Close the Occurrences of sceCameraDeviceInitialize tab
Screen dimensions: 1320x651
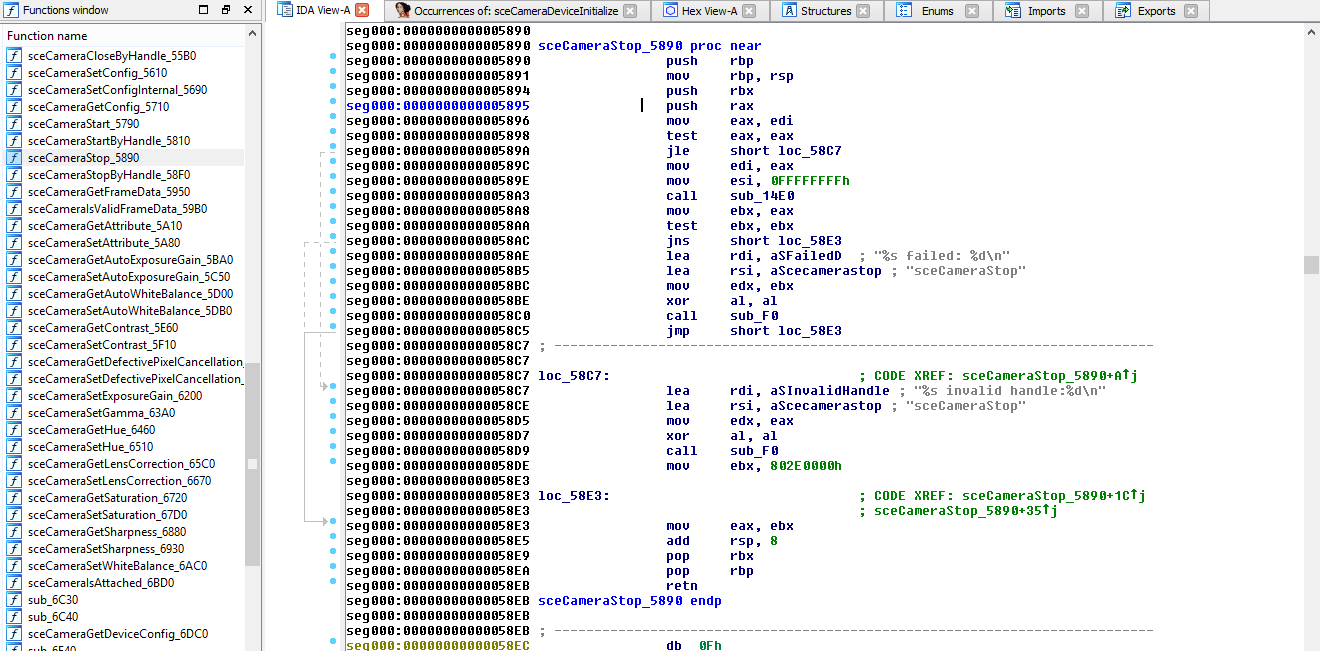(629, 11)
